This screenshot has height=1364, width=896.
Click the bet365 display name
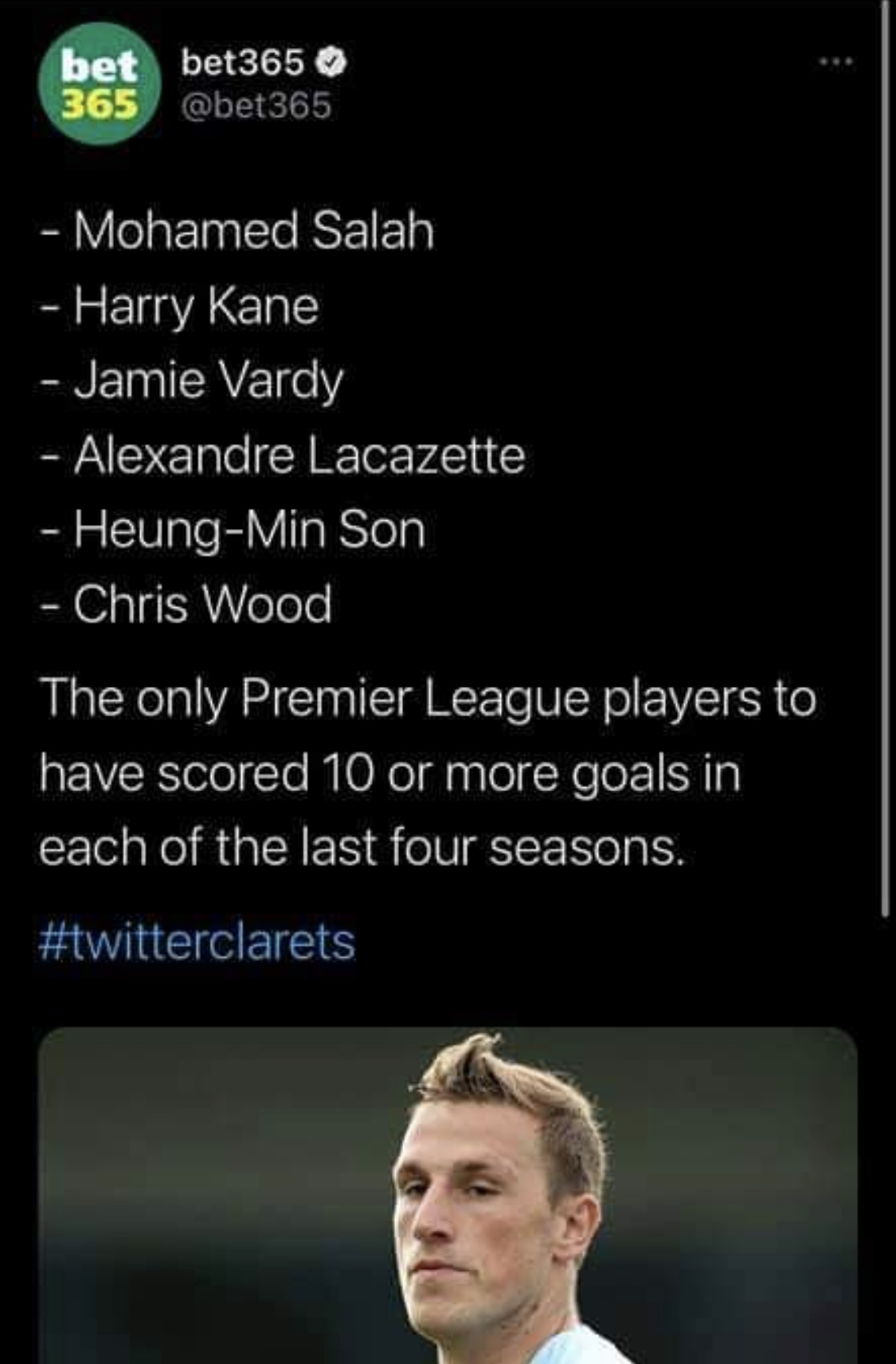[243, 62]
